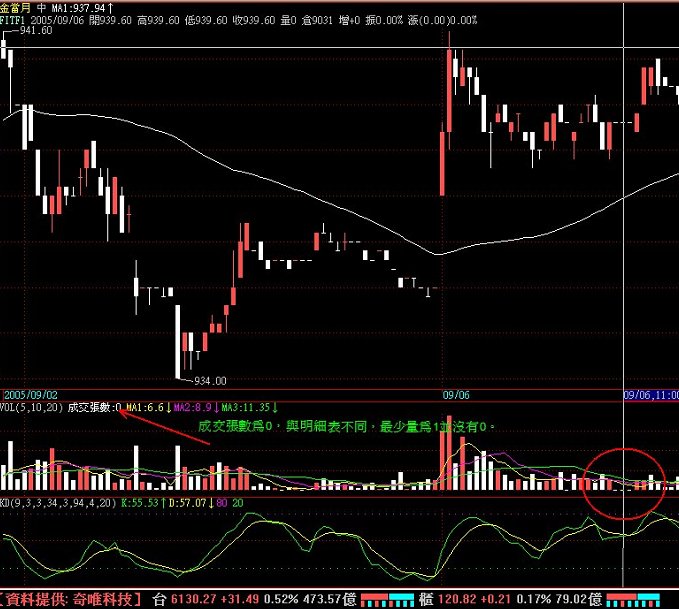679x609 pixels.
Task: Click the 2005/09/02 date on the time axis
Action: click(x=31, y=395)
